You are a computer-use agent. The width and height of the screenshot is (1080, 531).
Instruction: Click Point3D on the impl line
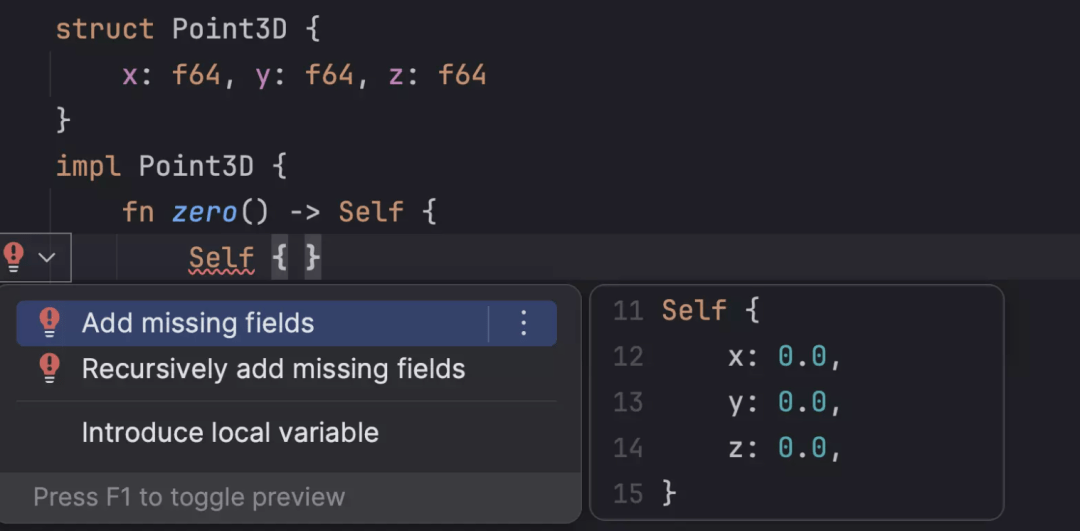196,166
